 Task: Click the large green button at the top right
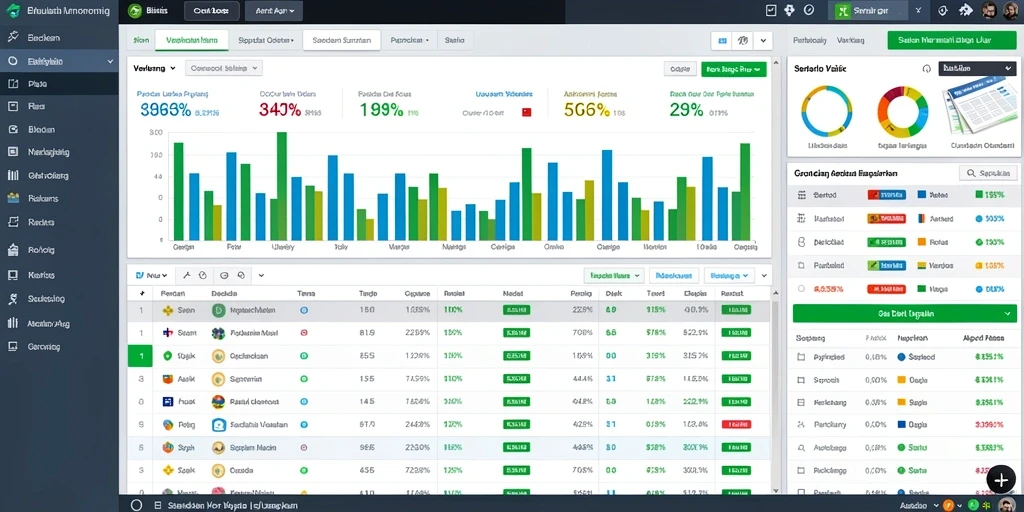pyautogui.click(x=953, y=40)
